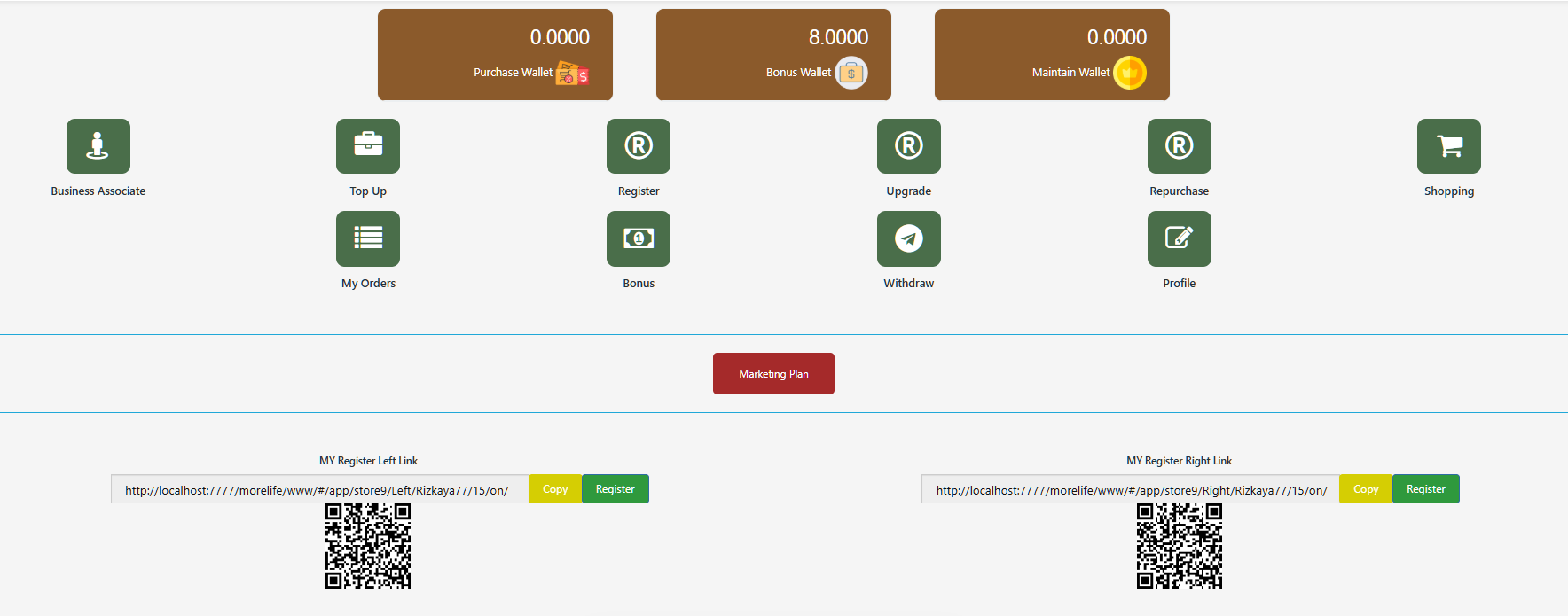Open the Register icon tile
This screenshot has width=1568, height=616.
639,146
